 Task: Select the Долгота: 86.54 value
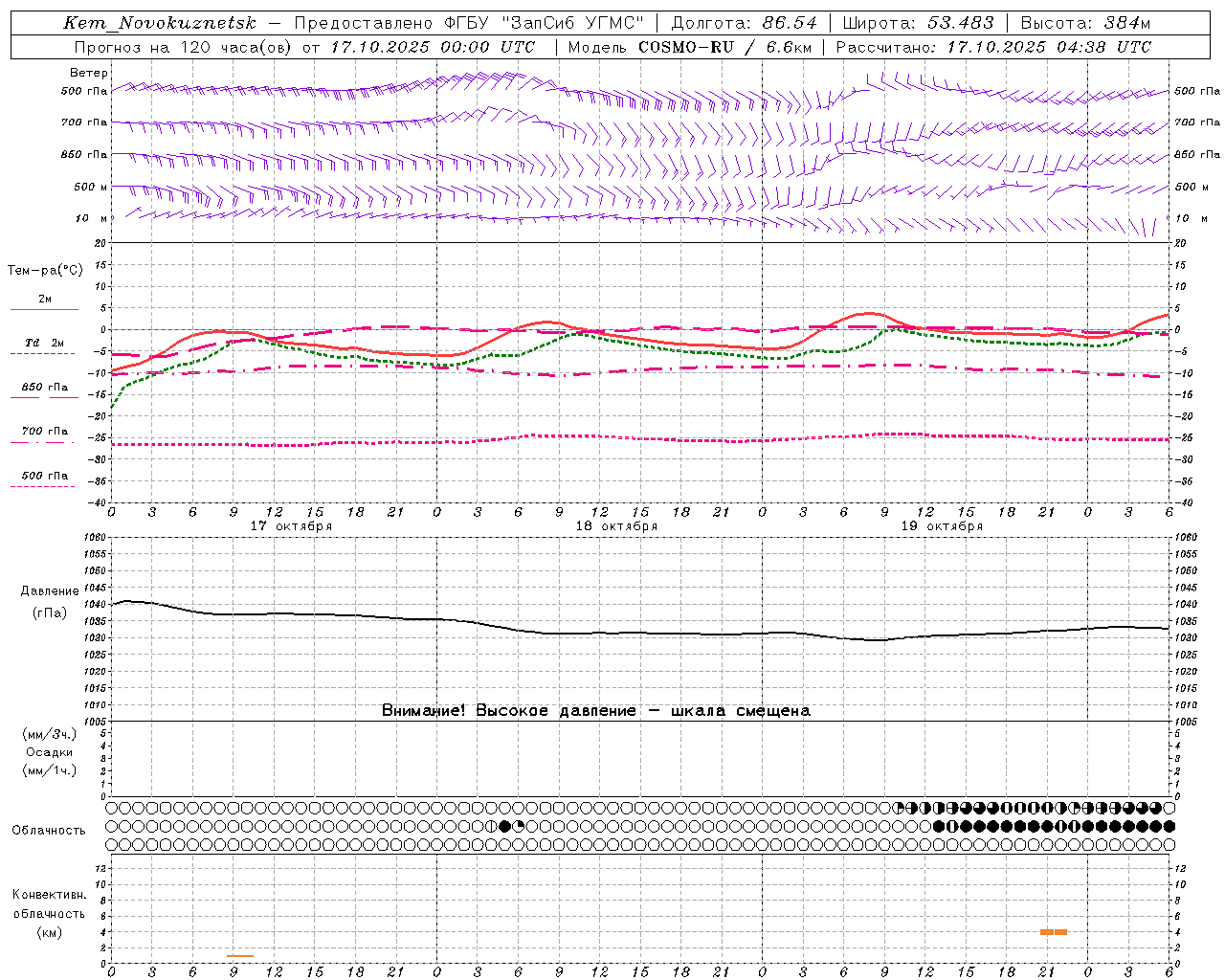[x=744, y=23]
